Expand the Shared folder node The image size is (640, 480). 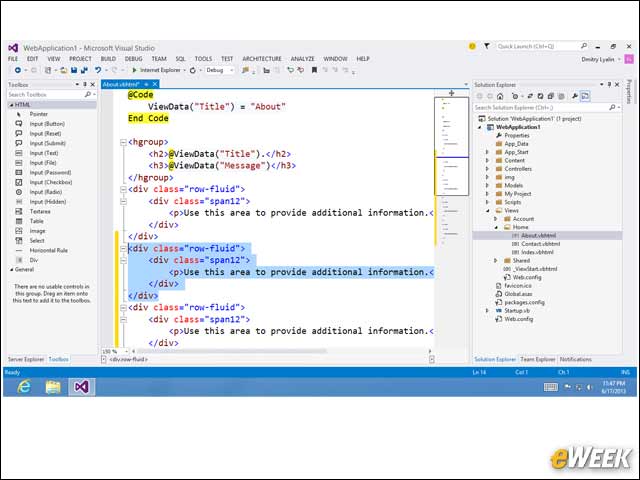click(496, 260)
